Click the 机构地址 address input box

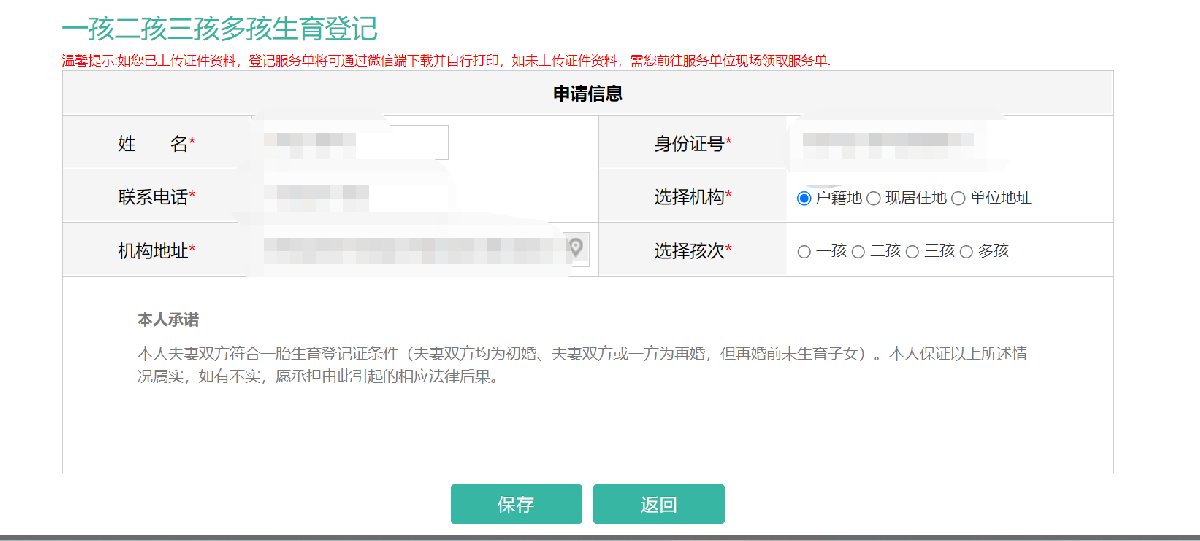[410, 250]
